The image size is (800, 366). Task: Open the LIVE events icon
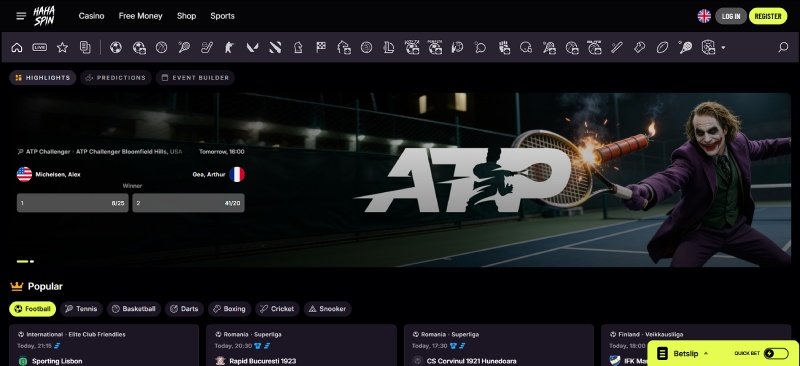point(40,47)
